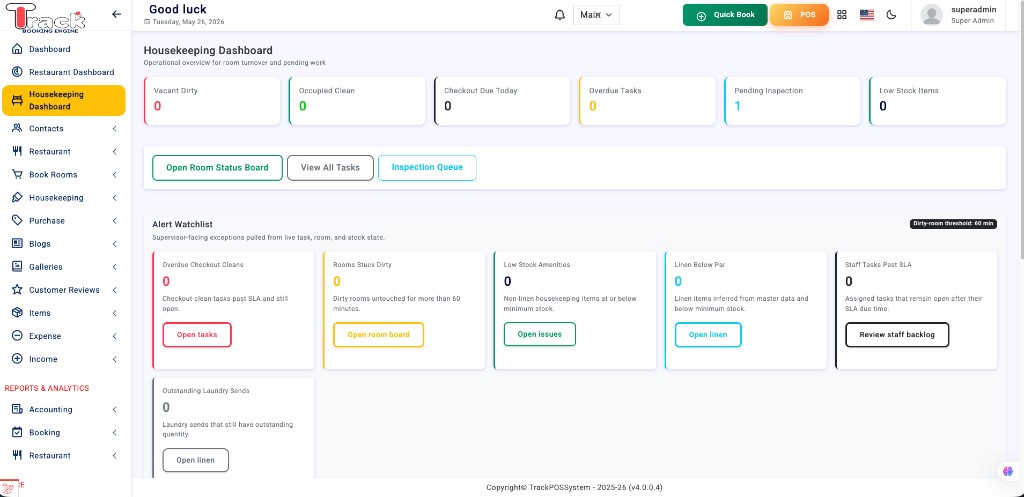Click the purple assistant icon at bottom right

point(1008,470)
